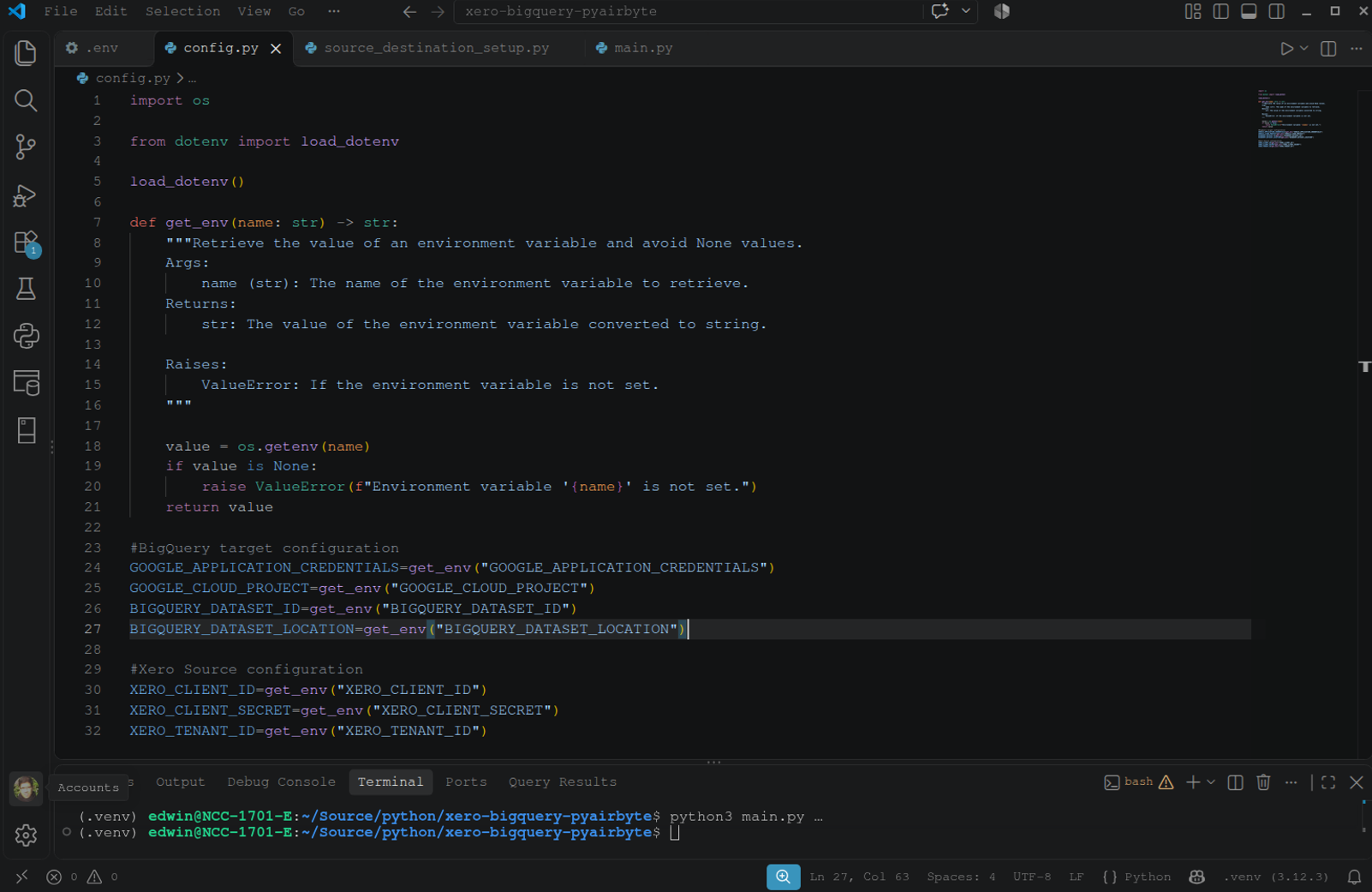Open the Source Control view

click(x=26, y=147)
